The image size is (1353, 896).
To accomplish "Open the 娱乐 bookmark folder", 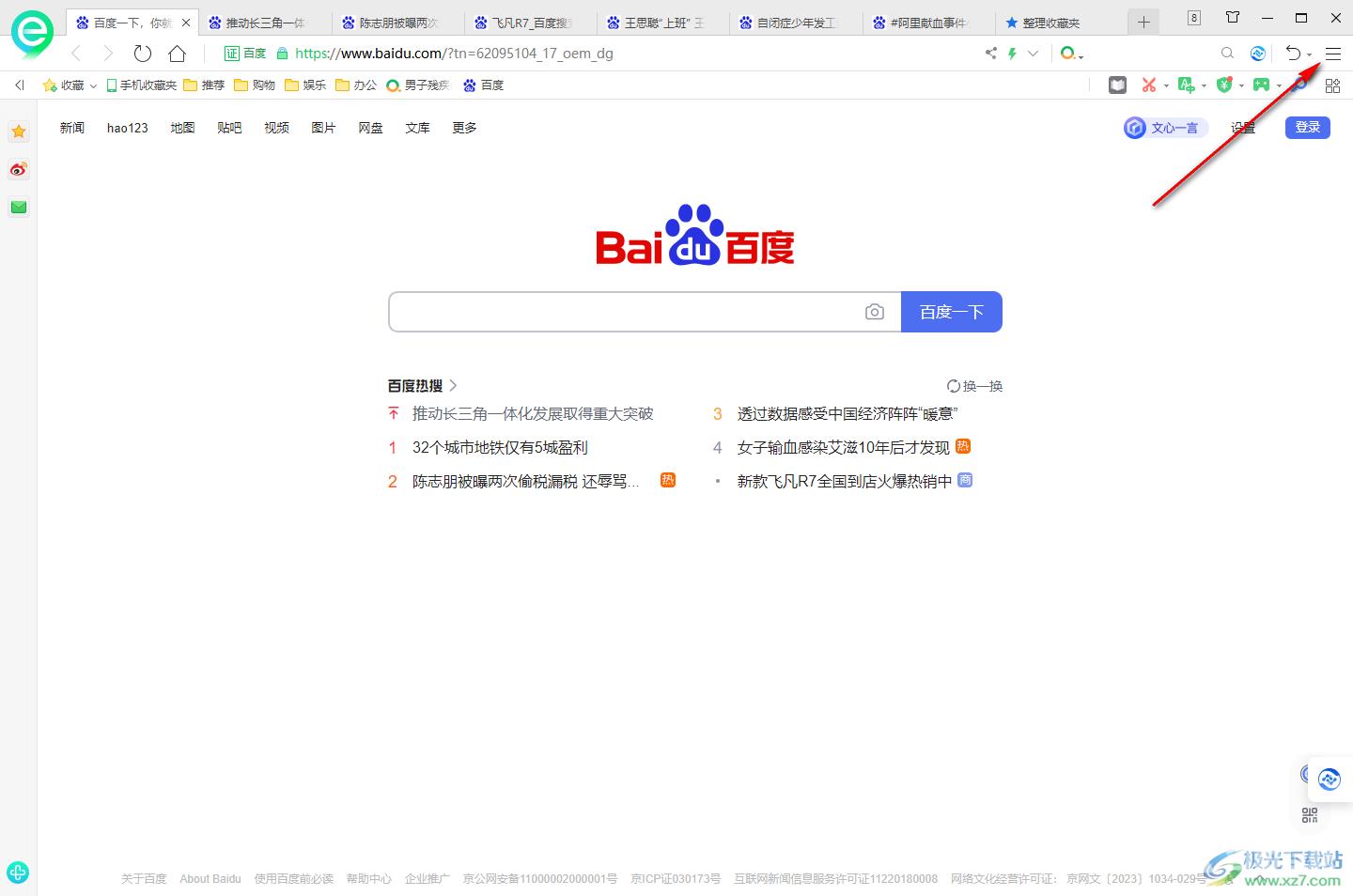I will coord(305,85).
